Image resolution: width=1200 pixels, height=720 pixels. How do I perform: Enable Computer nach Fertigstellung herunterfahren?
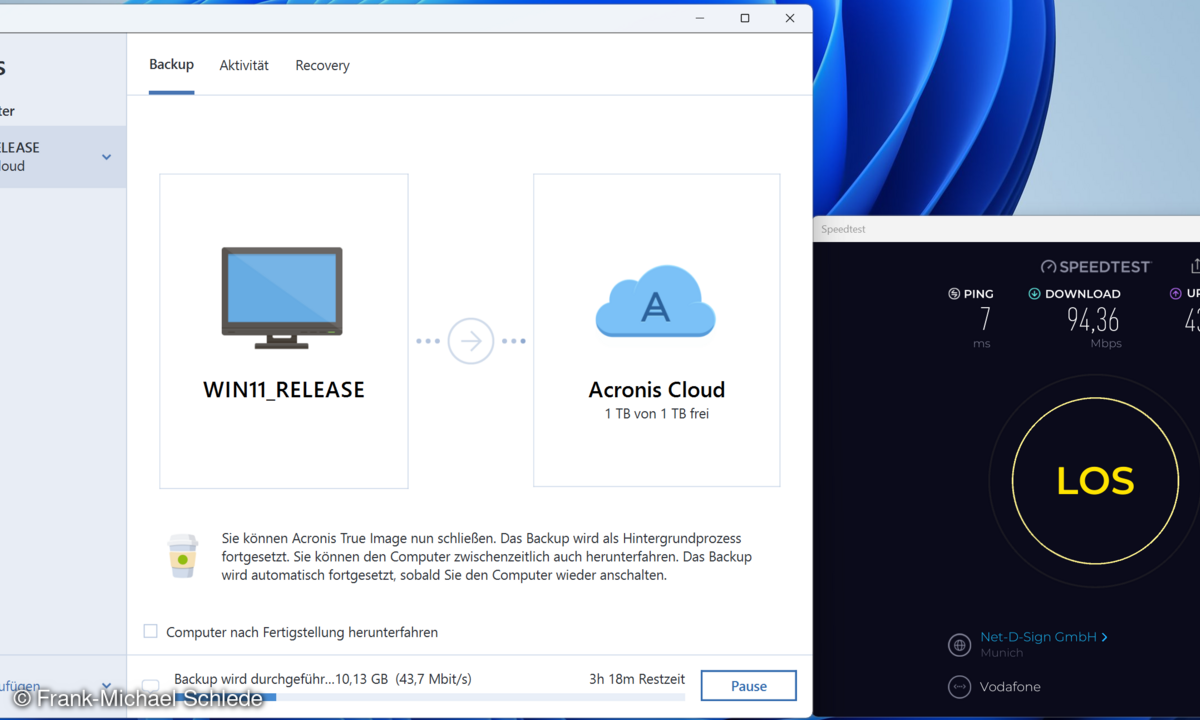point(150,631)
